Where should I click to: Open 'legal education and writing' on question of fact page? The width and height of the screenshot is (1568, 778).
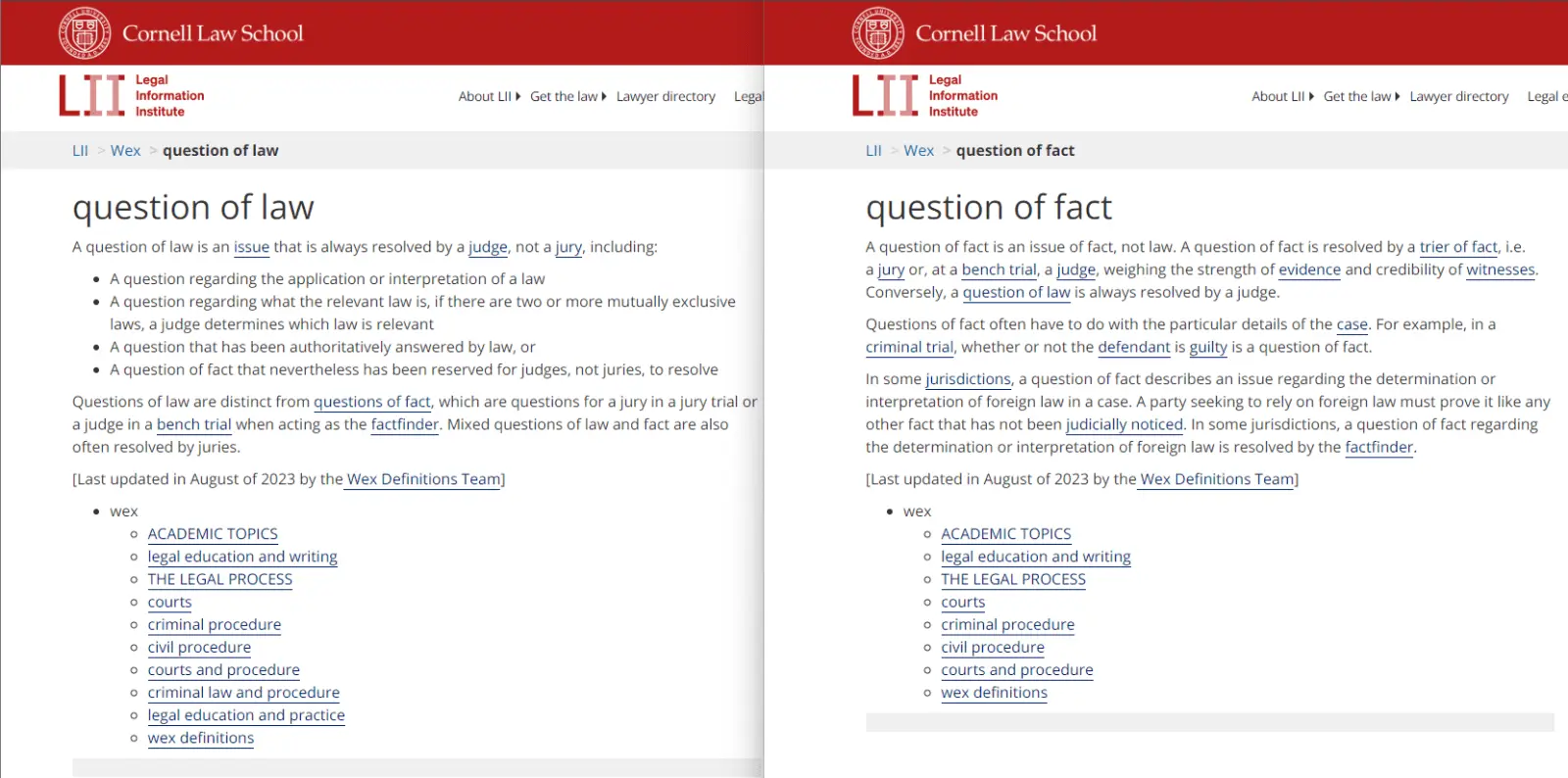(x=1037, y=557)
